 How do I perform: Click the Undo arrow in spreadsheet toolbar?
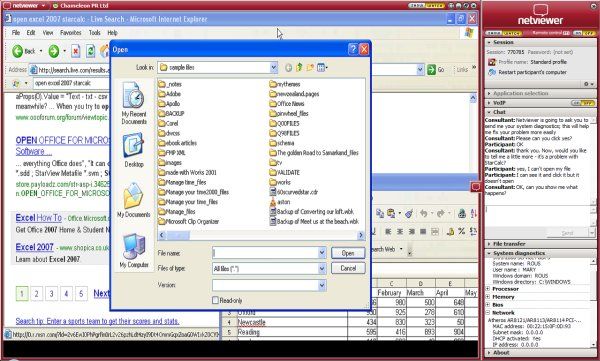(x=424, y=214)
